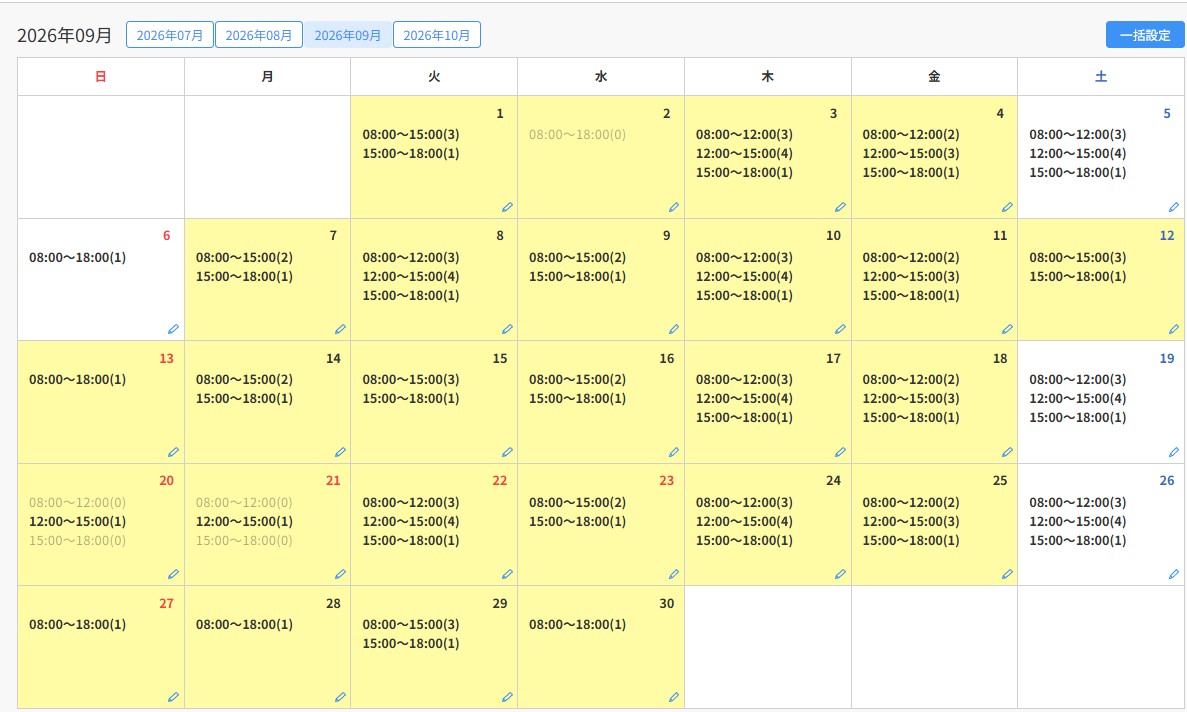Edit September 30 via the pencil icon
Viewport: 1187px width, 712px height.
pos(674,698)
